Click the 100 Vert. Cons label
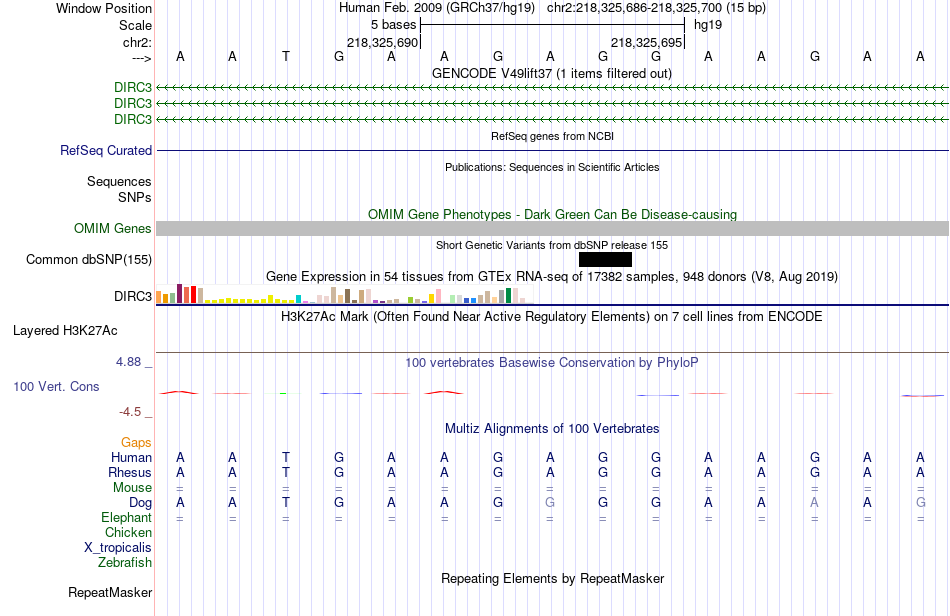The height and width of the screenshot is (616, 950). point(56,386)
